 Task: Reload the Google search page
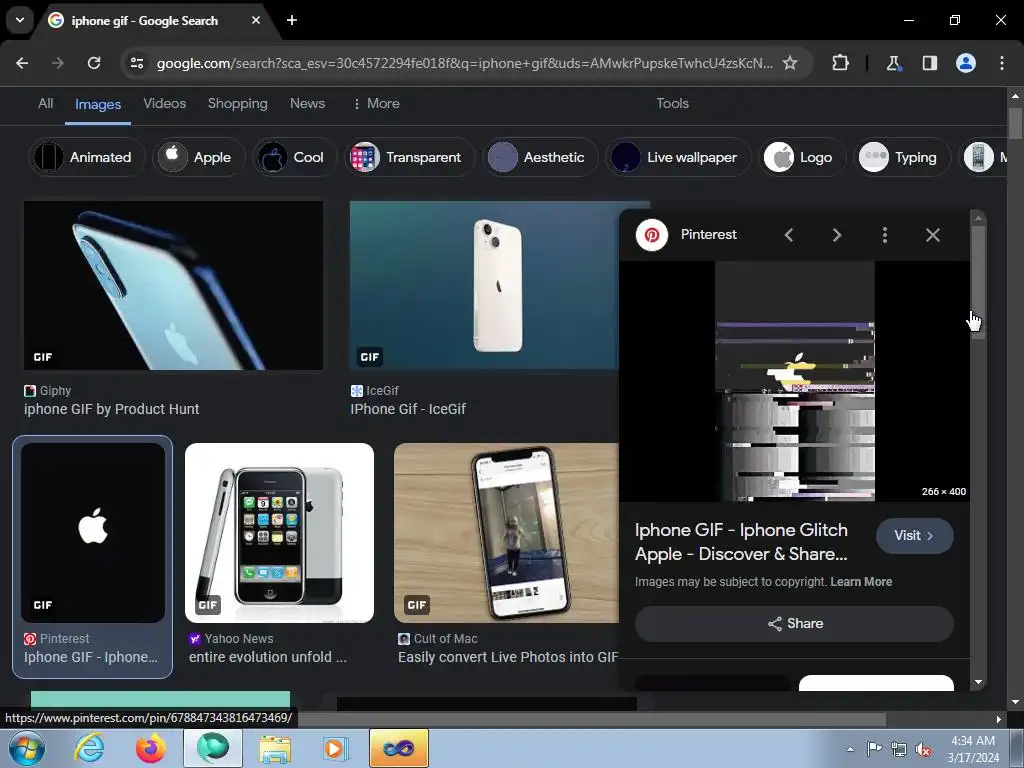(x=94, y=63)
